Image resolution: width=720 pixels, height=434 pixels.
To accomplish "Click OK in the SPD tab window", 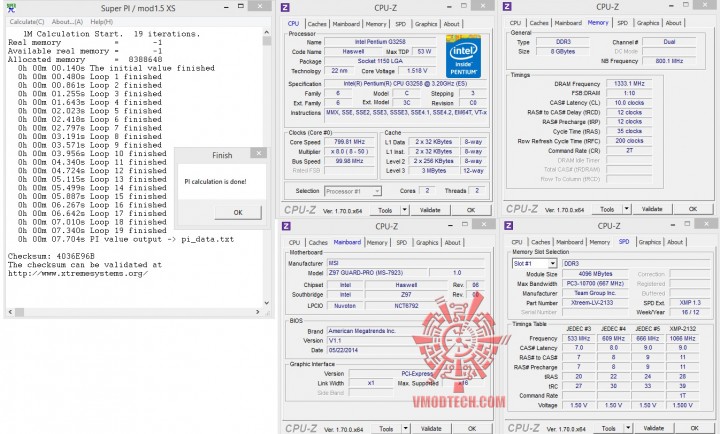I will coord(694,428).
